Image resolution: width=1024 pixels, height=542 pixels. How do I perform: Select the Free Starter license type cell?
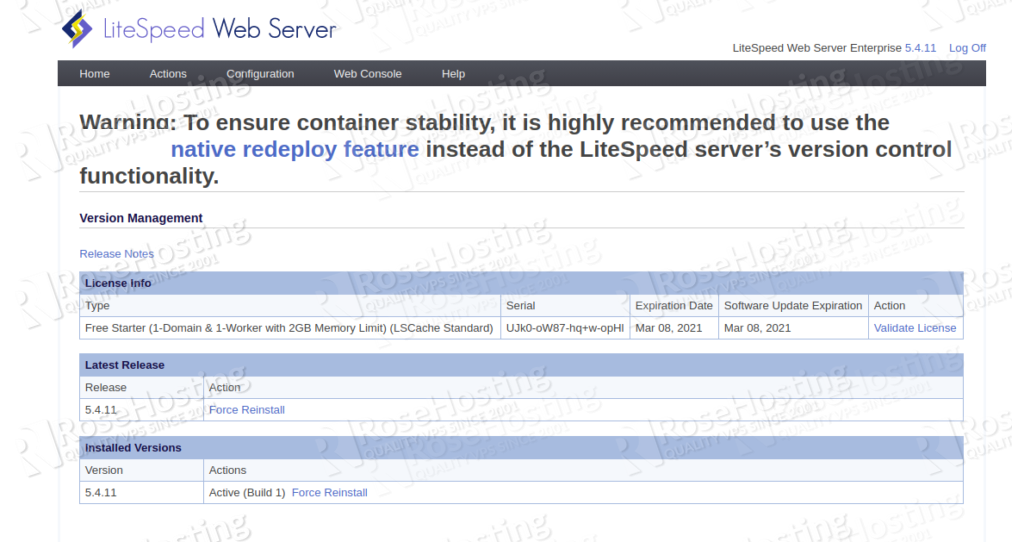click(x=289, y=328)
